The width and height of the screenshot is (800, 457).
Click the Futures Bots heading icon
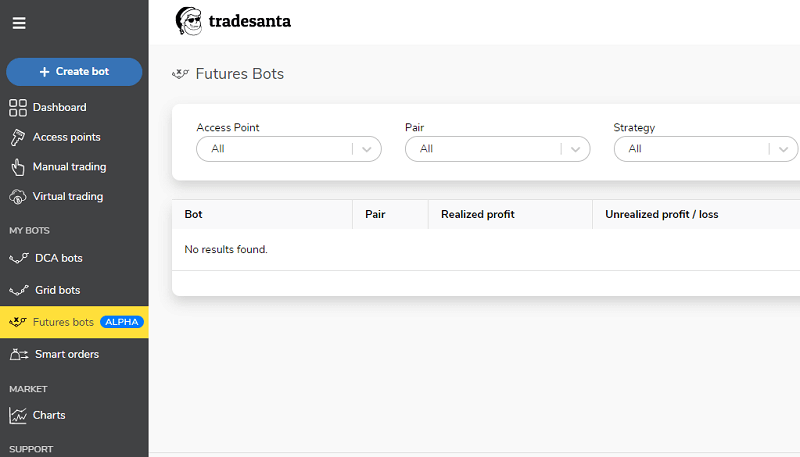pos(180,74)
